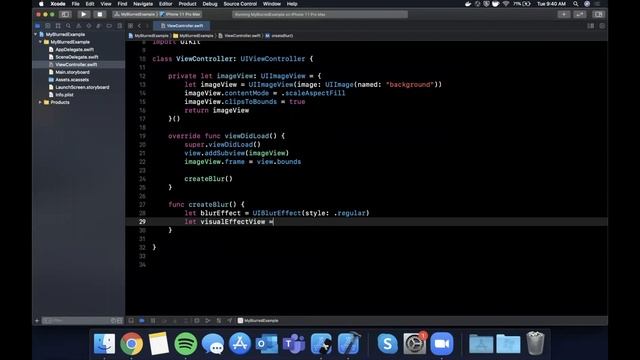
Task: Open MyBlurredExample project in jump bar
Action: point(149,36)
